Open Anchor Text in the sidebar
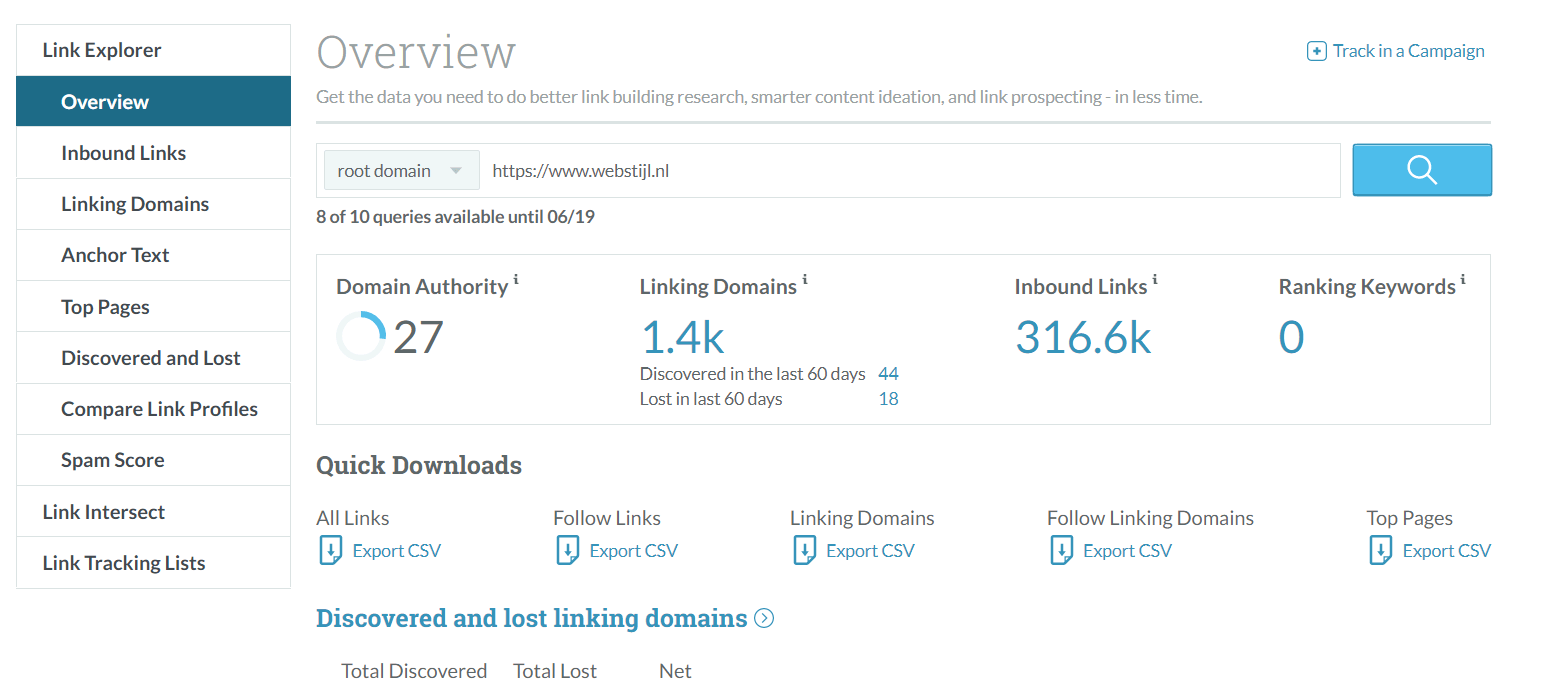Image resolution: width=1553 pixels, height=691 pixels. pos(153,255)
